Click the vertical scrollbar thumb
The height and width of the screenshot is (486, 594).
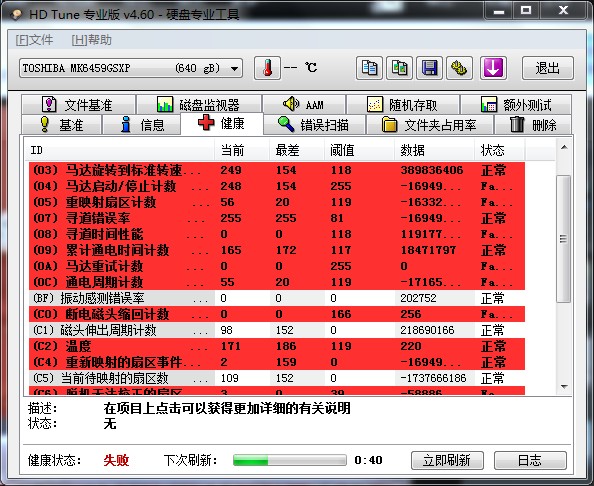pyautogui.click(x=564, y=239)
